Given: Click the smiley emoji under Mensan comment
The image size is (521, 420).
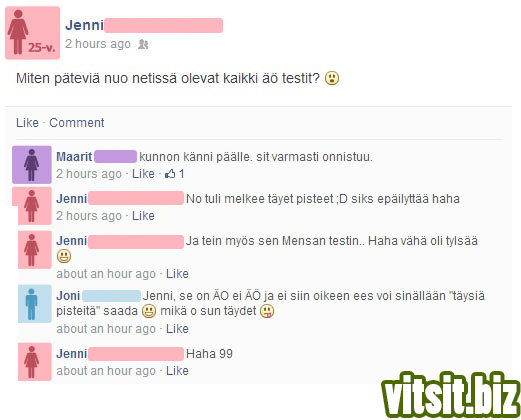Looking at the screenshot, I should (64, 256).
